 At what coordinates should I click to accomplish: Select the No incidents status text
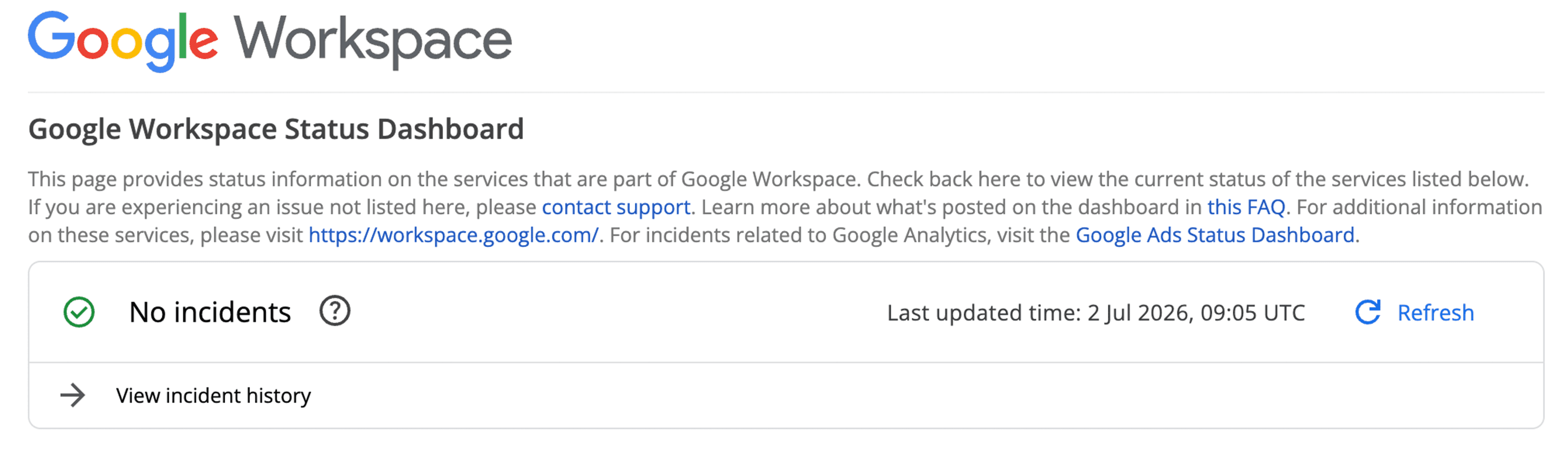tap(210, 312)
